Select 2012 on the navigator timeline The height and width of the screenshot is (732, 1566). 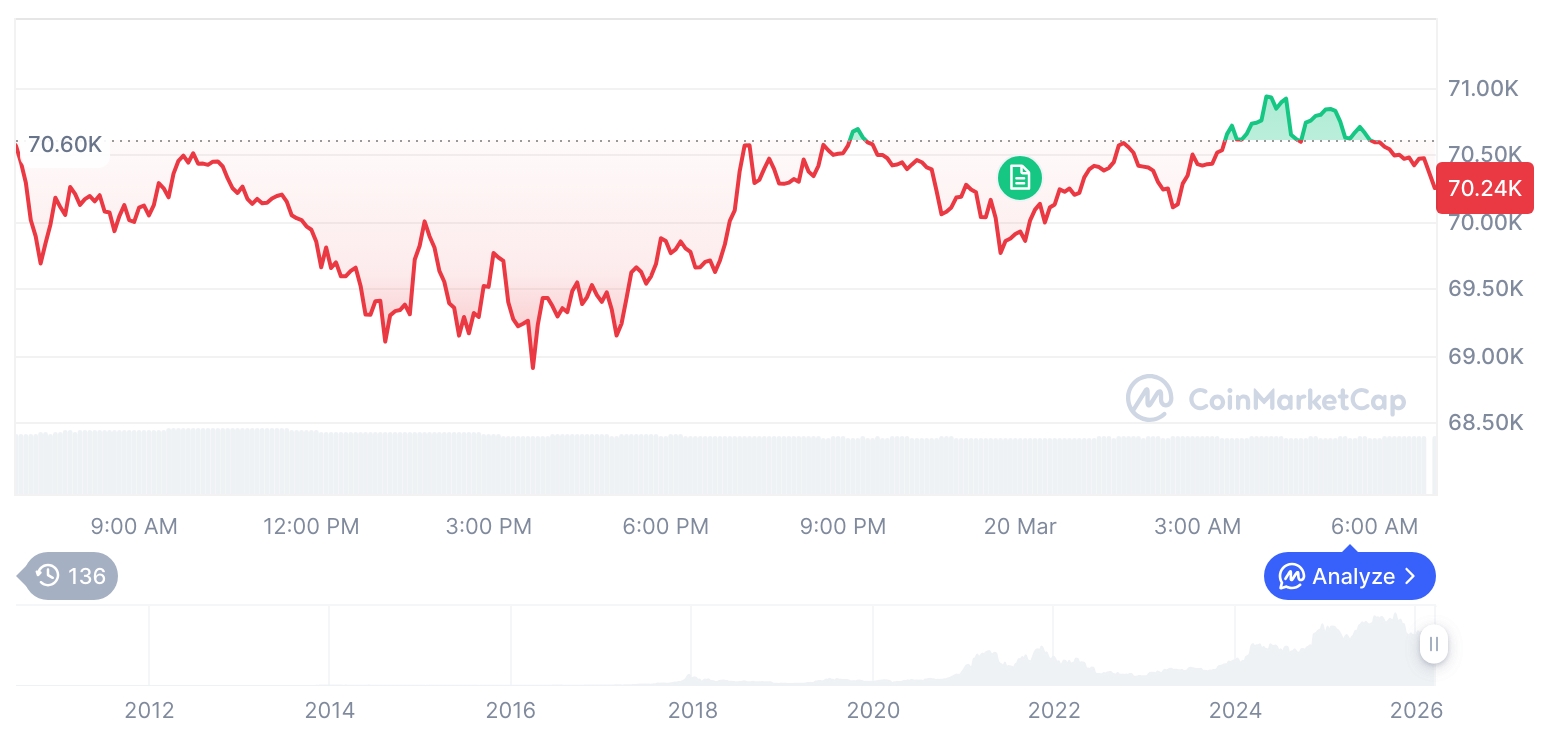[149, 710]
